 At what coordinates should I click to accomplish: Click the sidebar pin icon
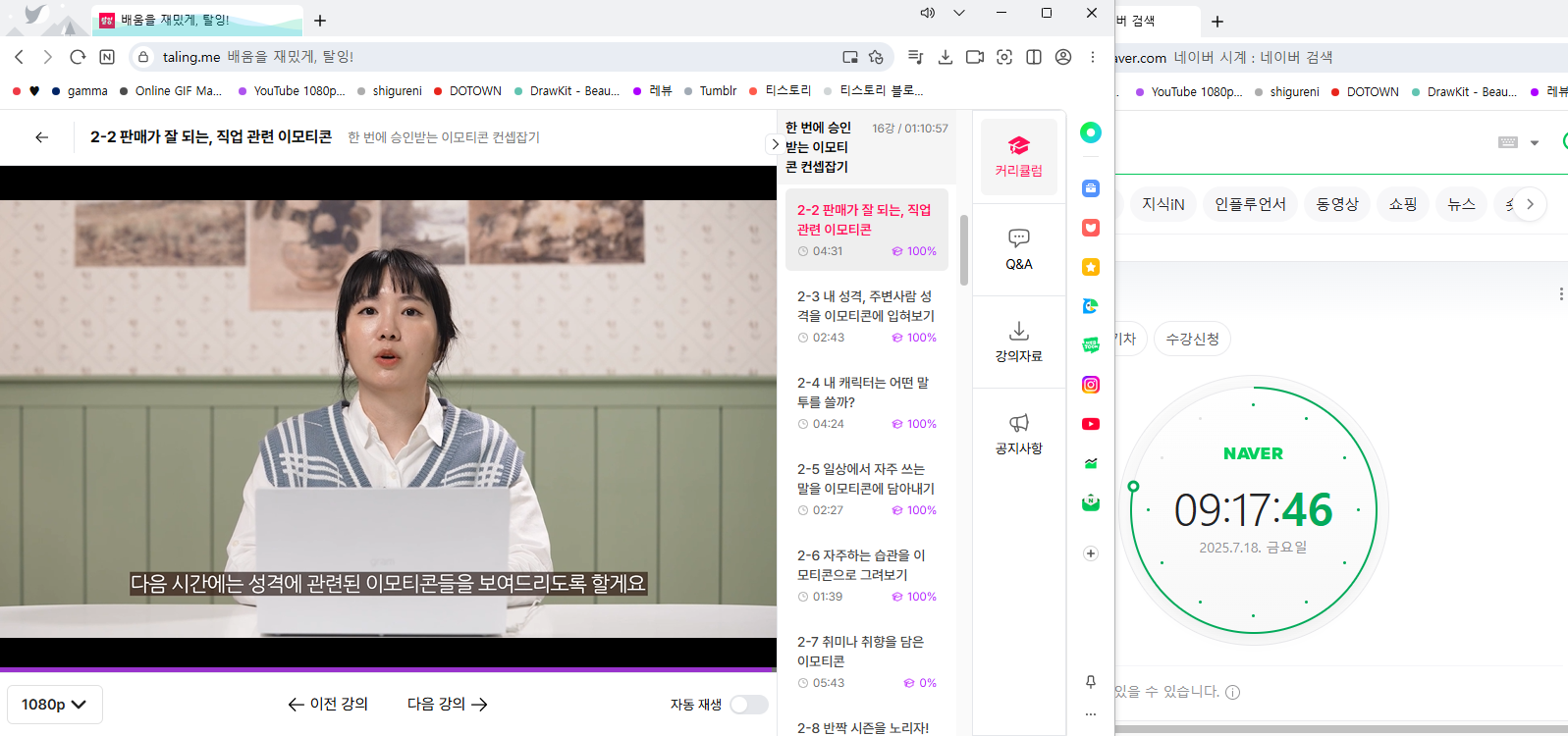pos(1090,682)
